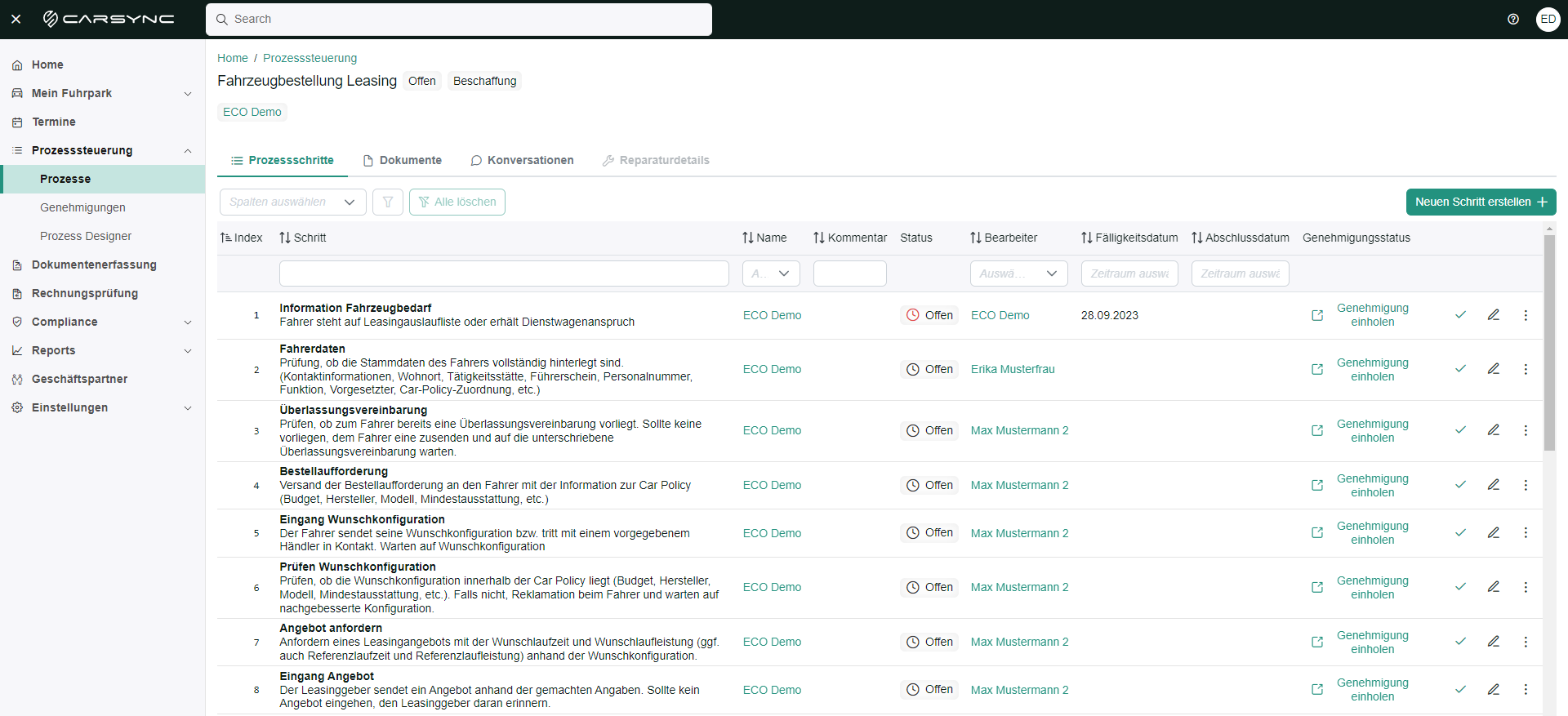This screenshot has height=716, width=1568.
Task: Open Dokumentenerfassung in the sidebar
Action: pos(94,265)
